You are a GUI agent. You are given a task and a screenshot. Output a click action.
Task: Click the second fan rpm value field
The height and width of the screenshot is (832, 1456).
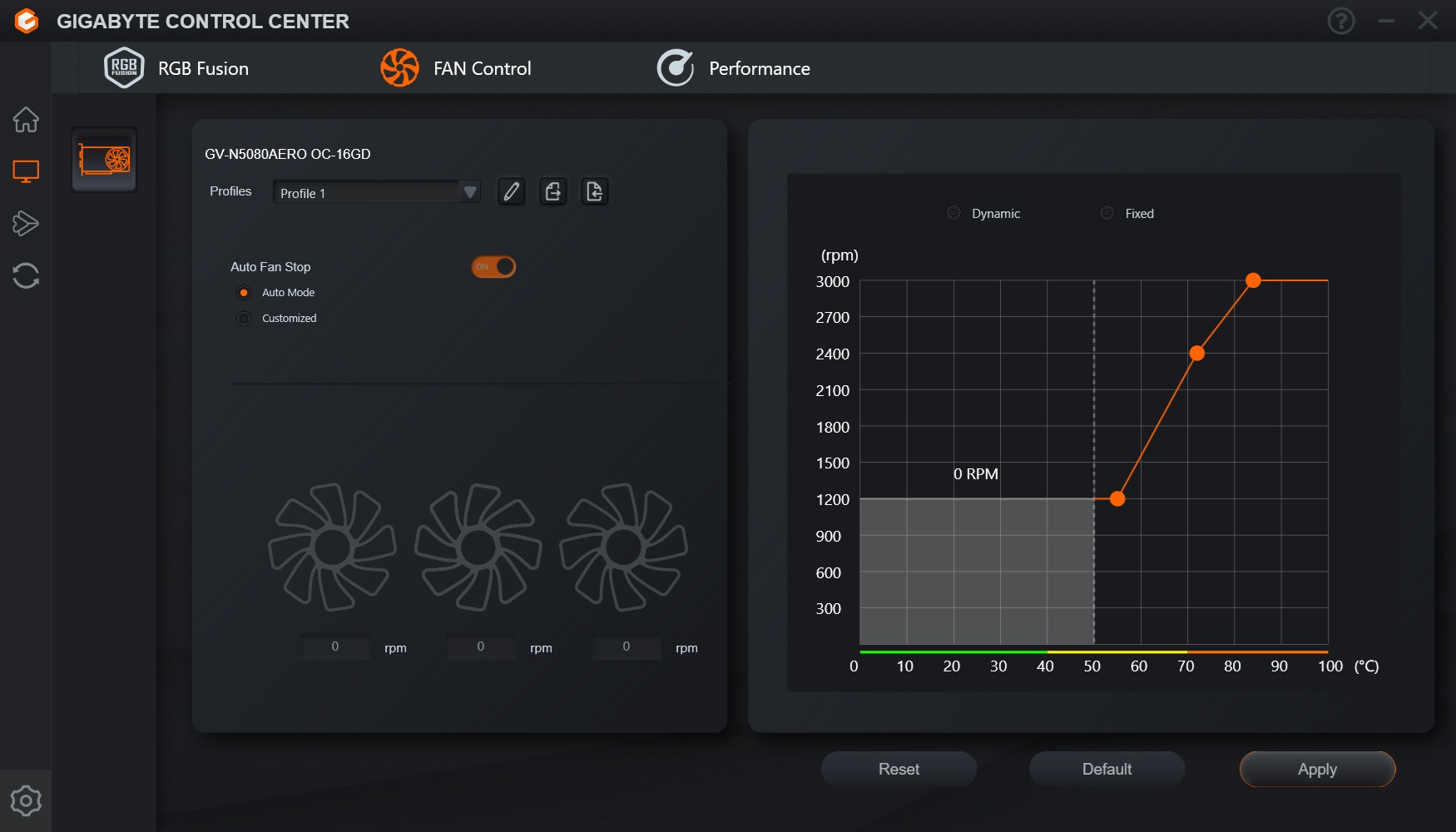pos(481,646)
